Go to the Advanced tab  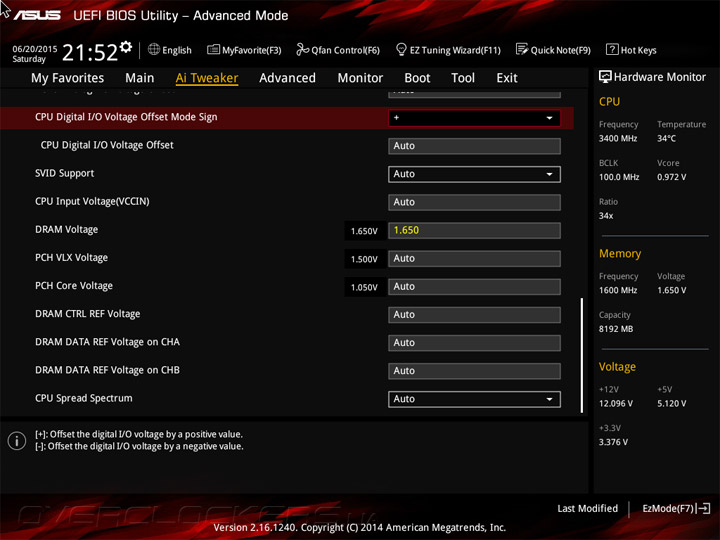tap(287, 78)
